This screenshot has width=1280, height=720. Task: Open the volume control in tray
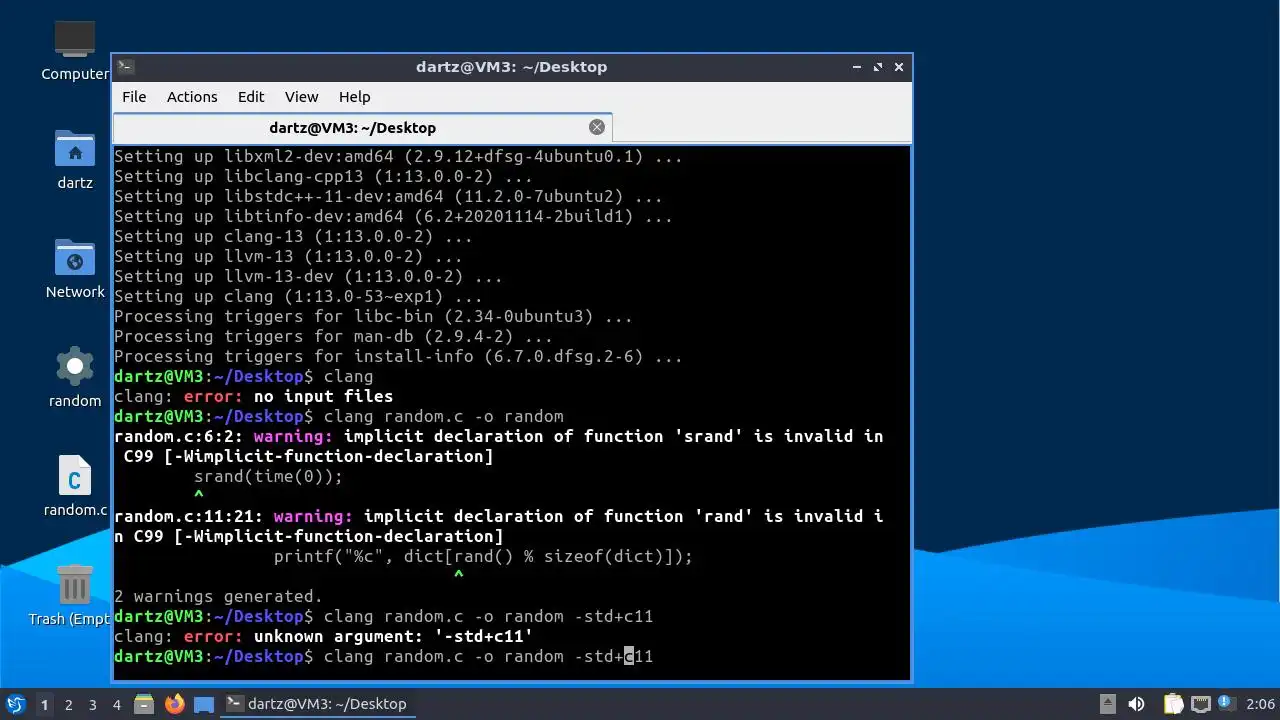point(1136,704)
